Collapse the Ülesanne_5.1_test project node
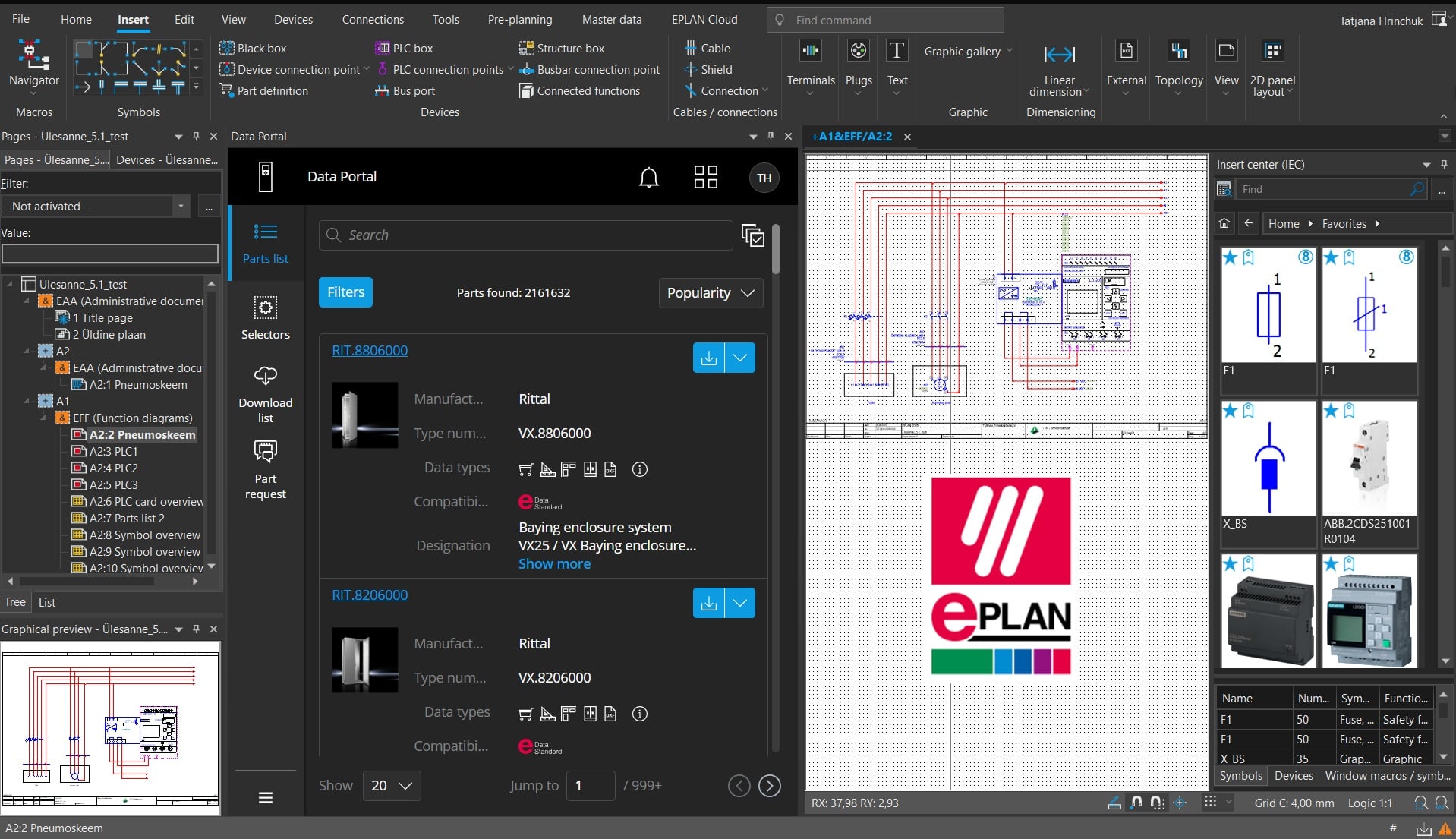Image resolution: width=1456 pixels, height=839 pixels. pos(10,284)
